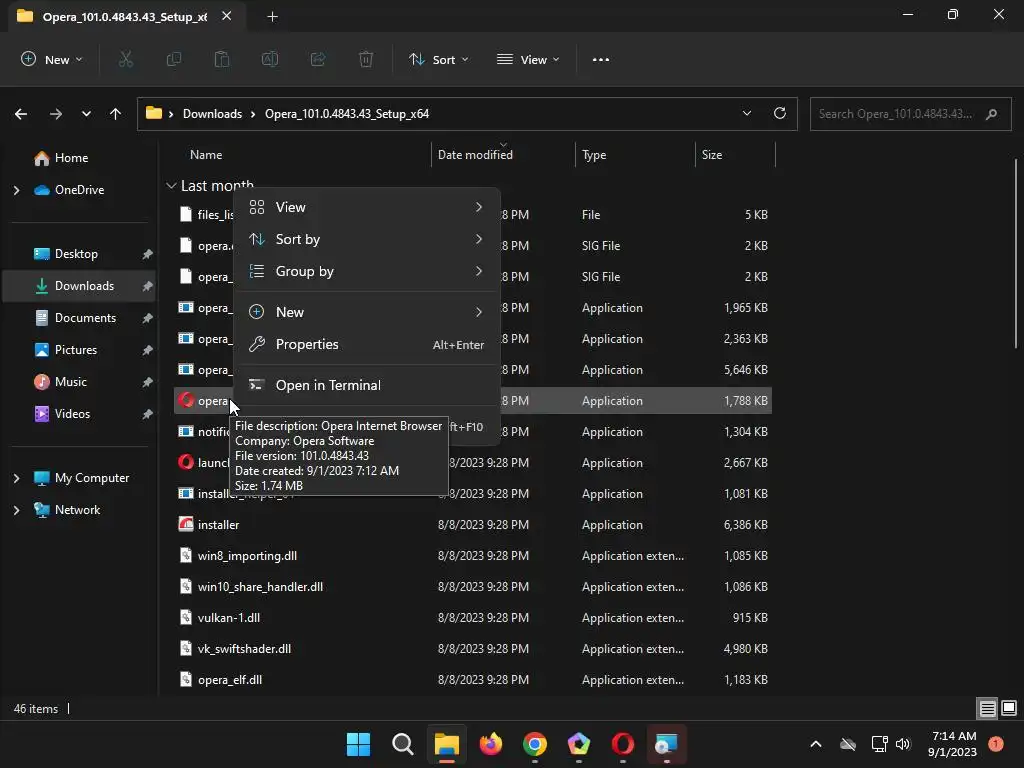The height and width of the screenshot is (768, 1024).
Task: Open Group by submenu in context menu
Action: (366, 271)
